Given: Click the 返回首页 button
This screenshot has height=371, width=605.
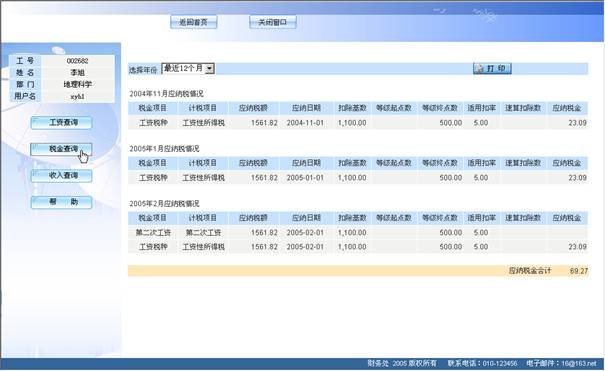Looking at the screenshot, I should click(194, 22).
